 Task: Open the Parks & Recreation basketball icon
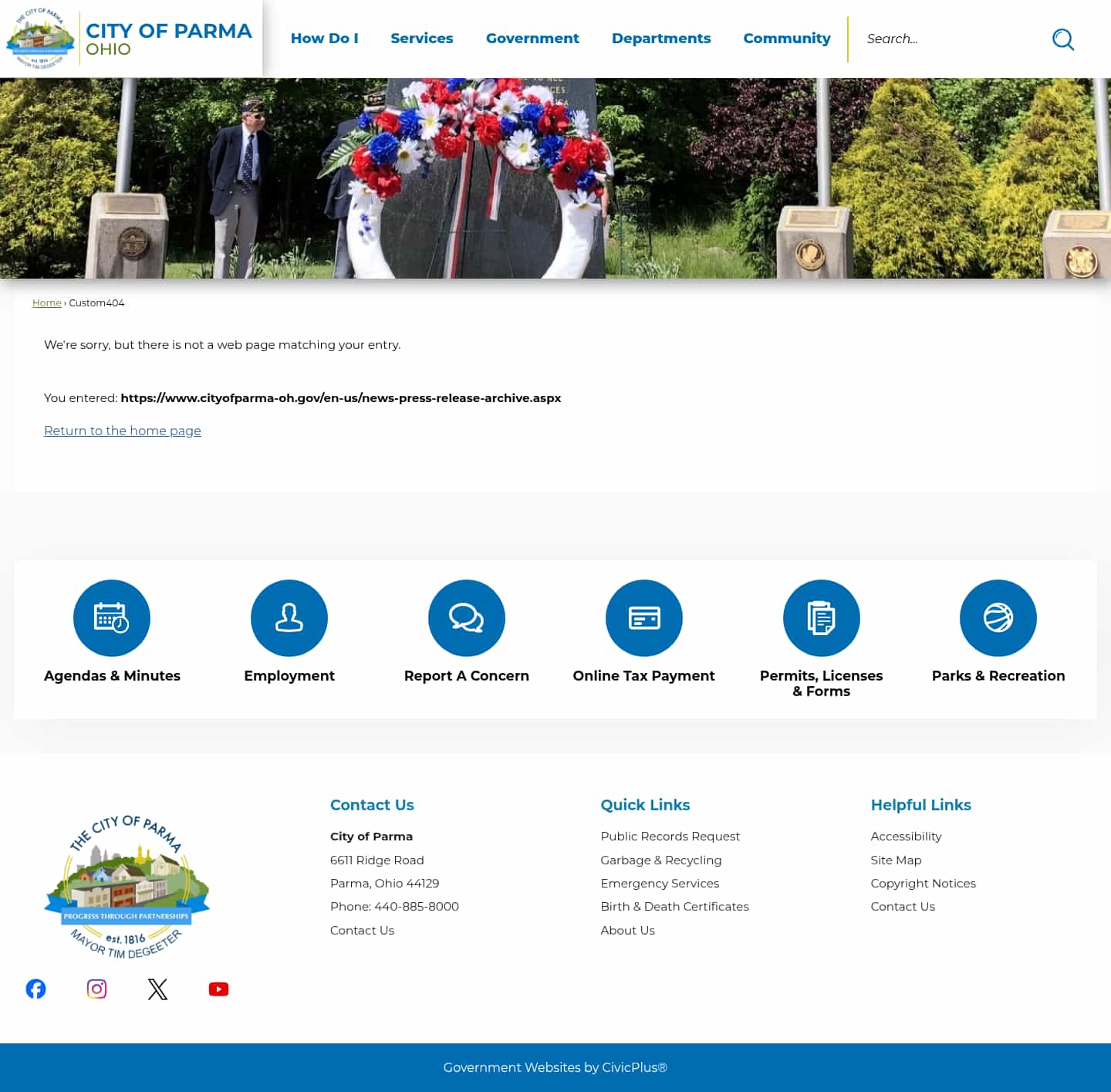pos(998,617)
